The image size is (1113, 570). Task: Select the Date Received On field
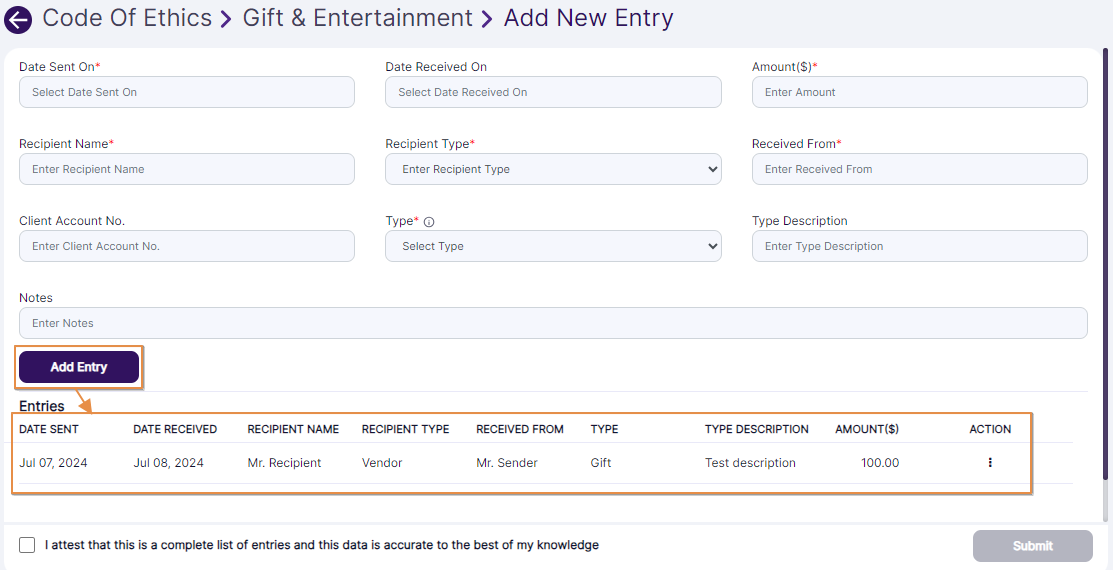553,92
